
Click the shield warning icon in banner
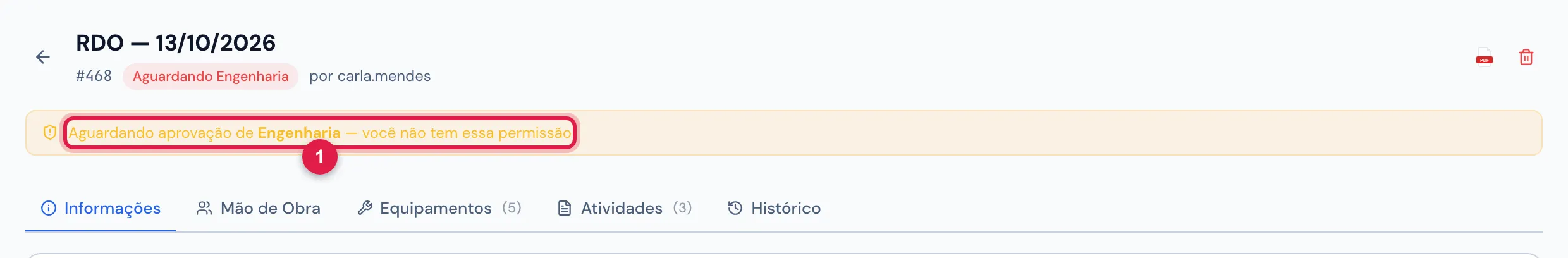click(50, 133)
